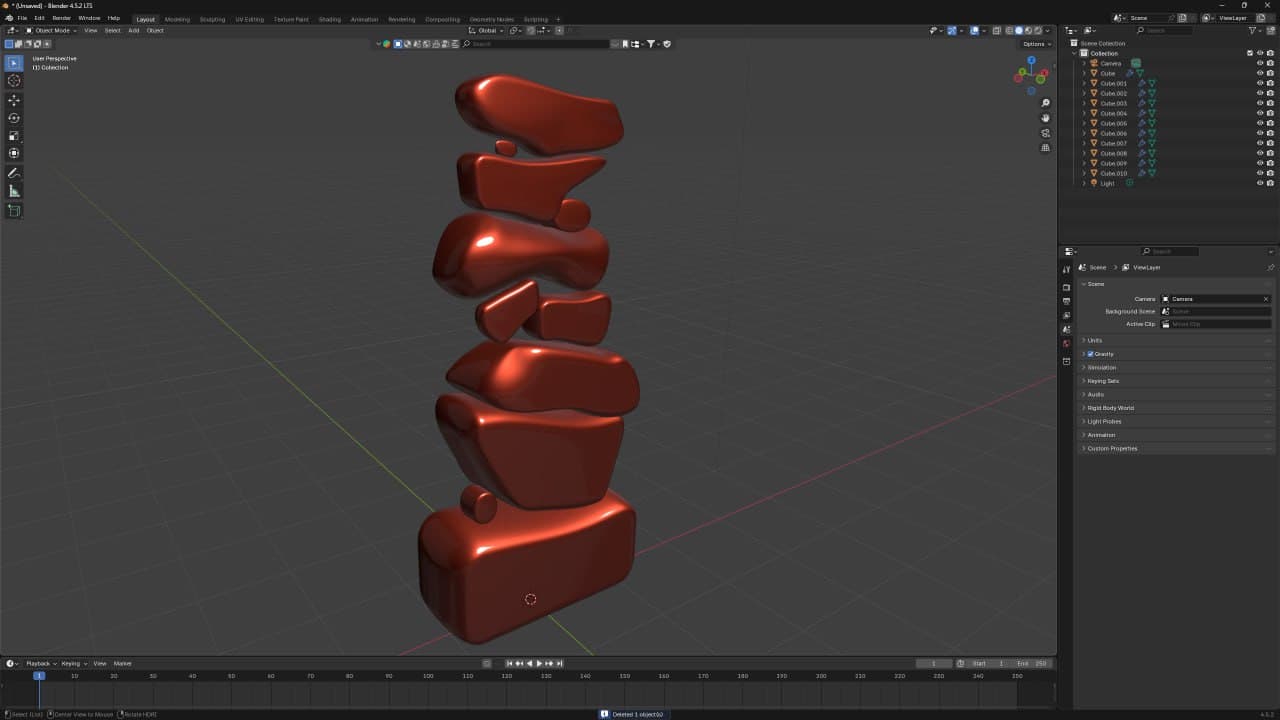
Task: Open the Render properties tab icon
Action: pos(1066,287)
